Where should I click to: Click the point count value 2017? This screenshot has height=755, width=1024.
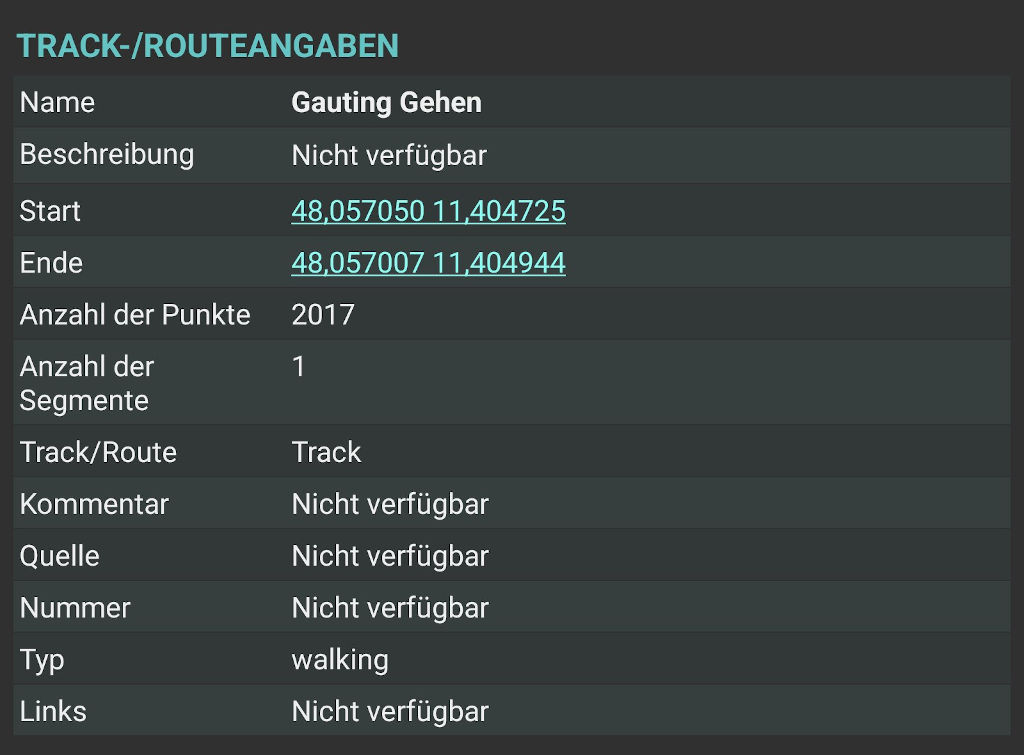point(323,315)
